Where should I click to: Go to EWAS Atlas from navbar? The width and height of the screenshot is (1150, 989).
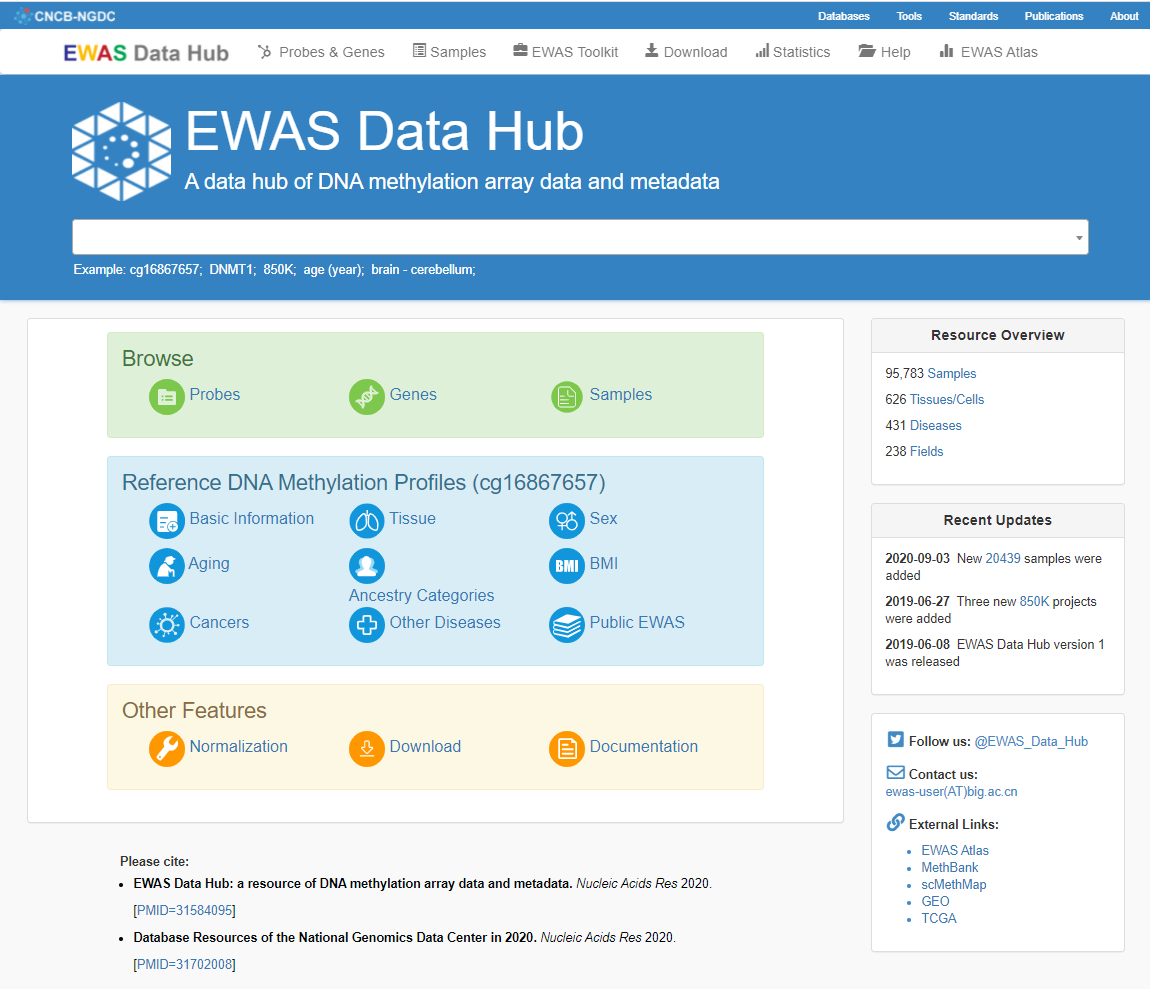coord(989,52)
